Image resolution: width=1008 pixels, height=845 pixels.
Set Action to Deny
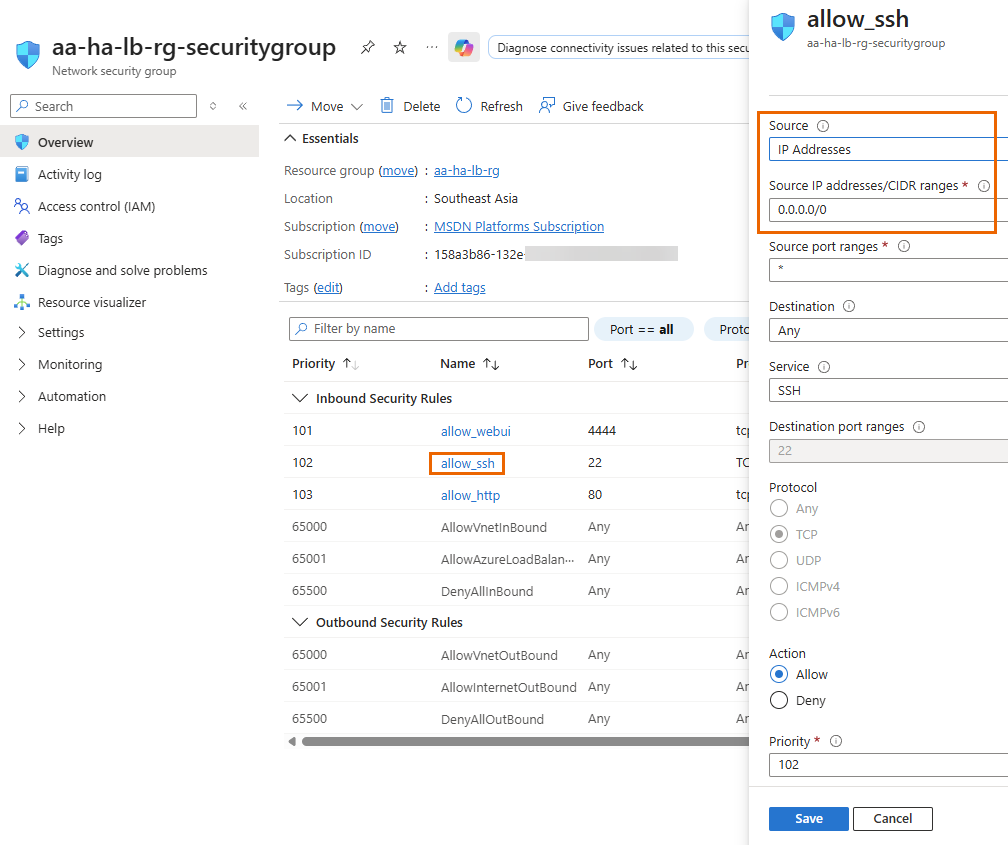point(779,700)
